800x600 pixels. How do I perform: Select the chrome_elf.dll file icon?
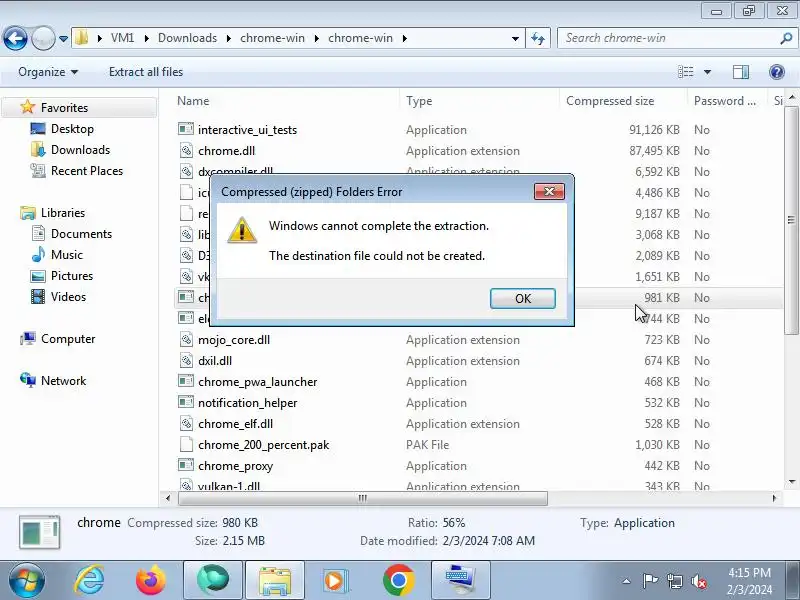[186, 423]
